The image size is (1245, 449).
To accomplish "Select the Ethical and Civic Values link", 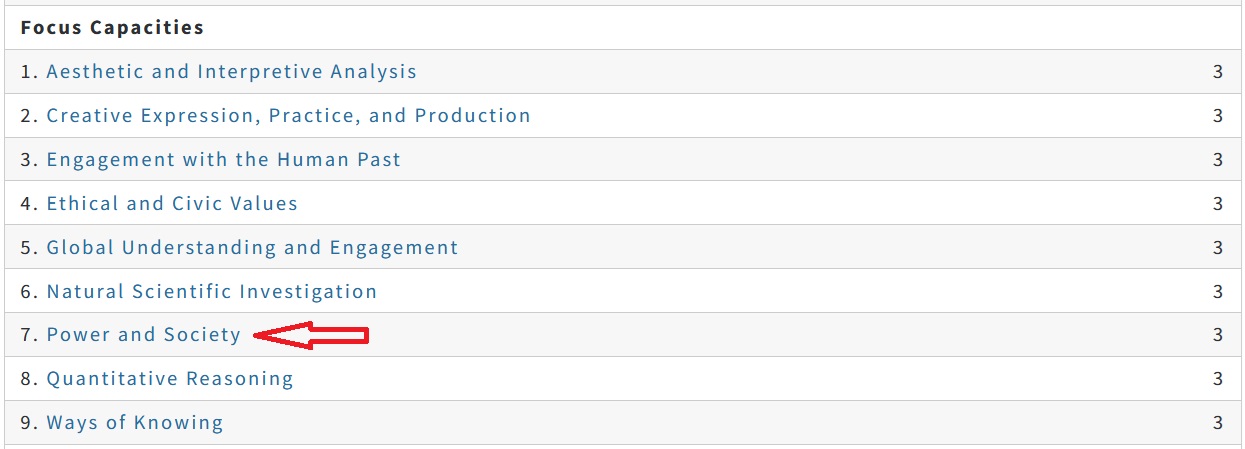I will pos(172,204).
